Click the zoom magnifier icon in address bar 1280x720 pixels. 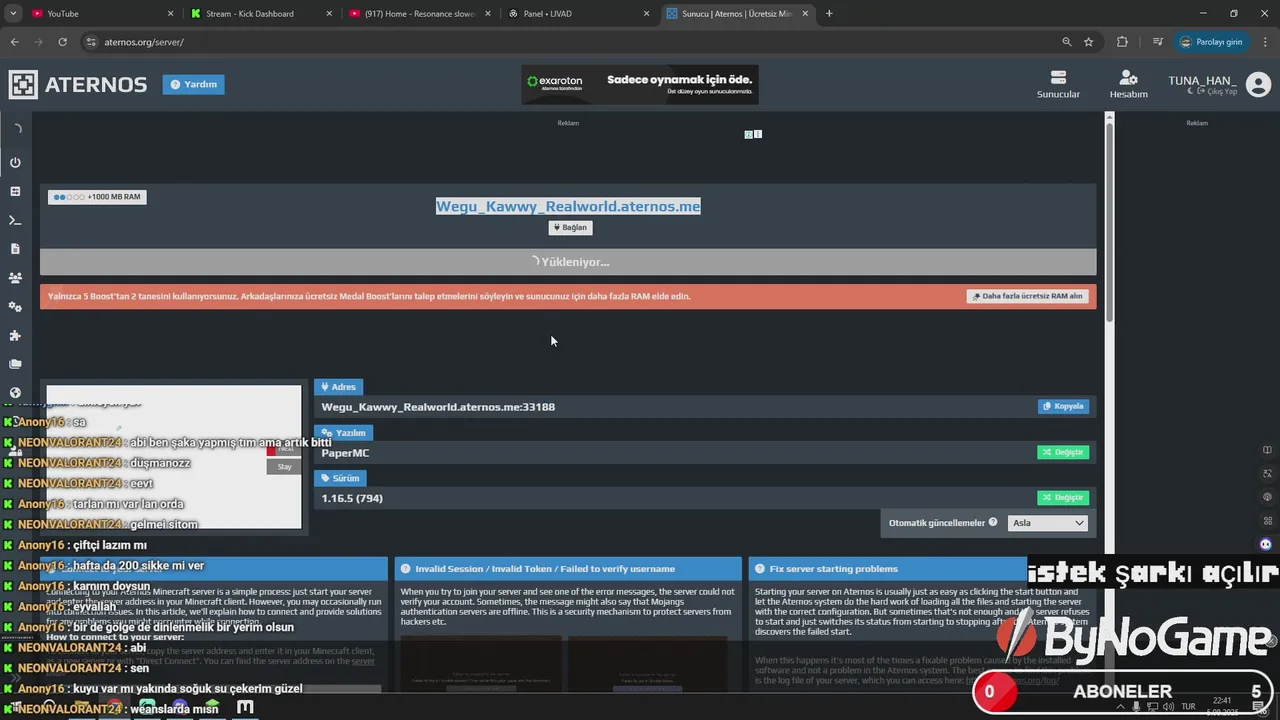click(1067, 42)
